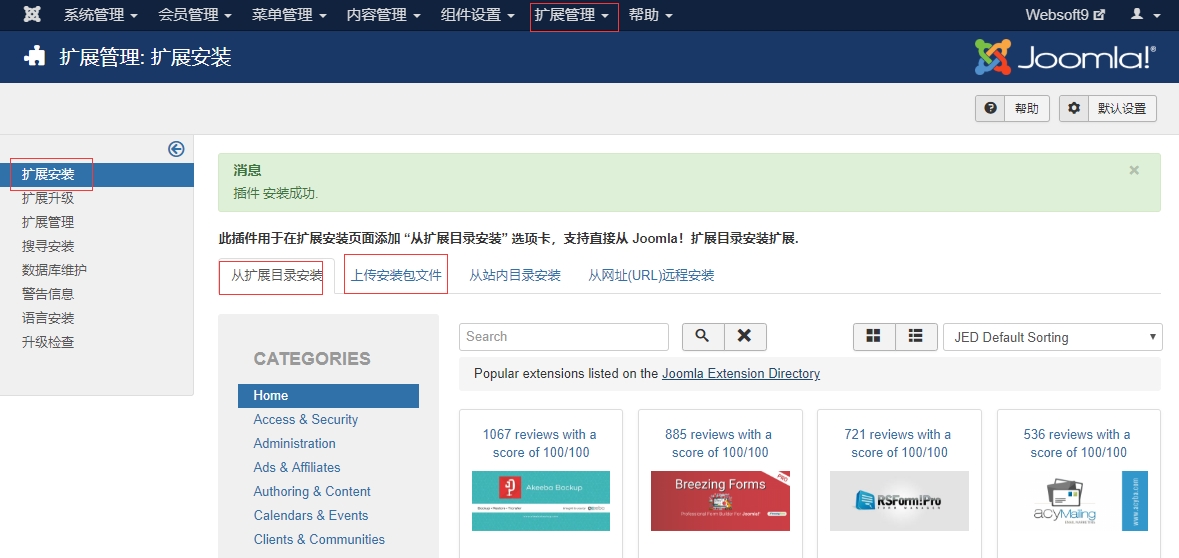Click the 帮助 help button
The width and height of the screenshot is (1179, 558).
tap(1012, 109)
